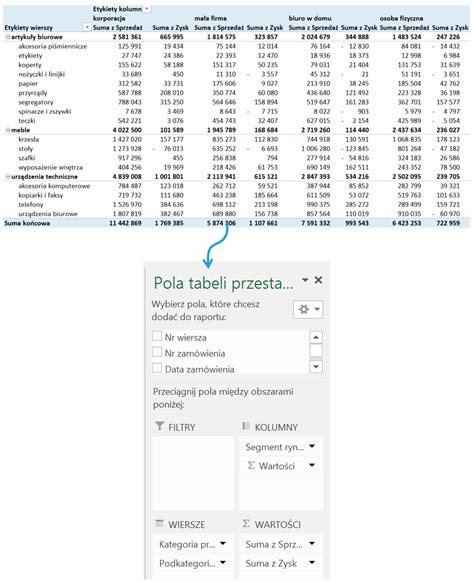
Task: Select the teczki row label
Action: 27,120
